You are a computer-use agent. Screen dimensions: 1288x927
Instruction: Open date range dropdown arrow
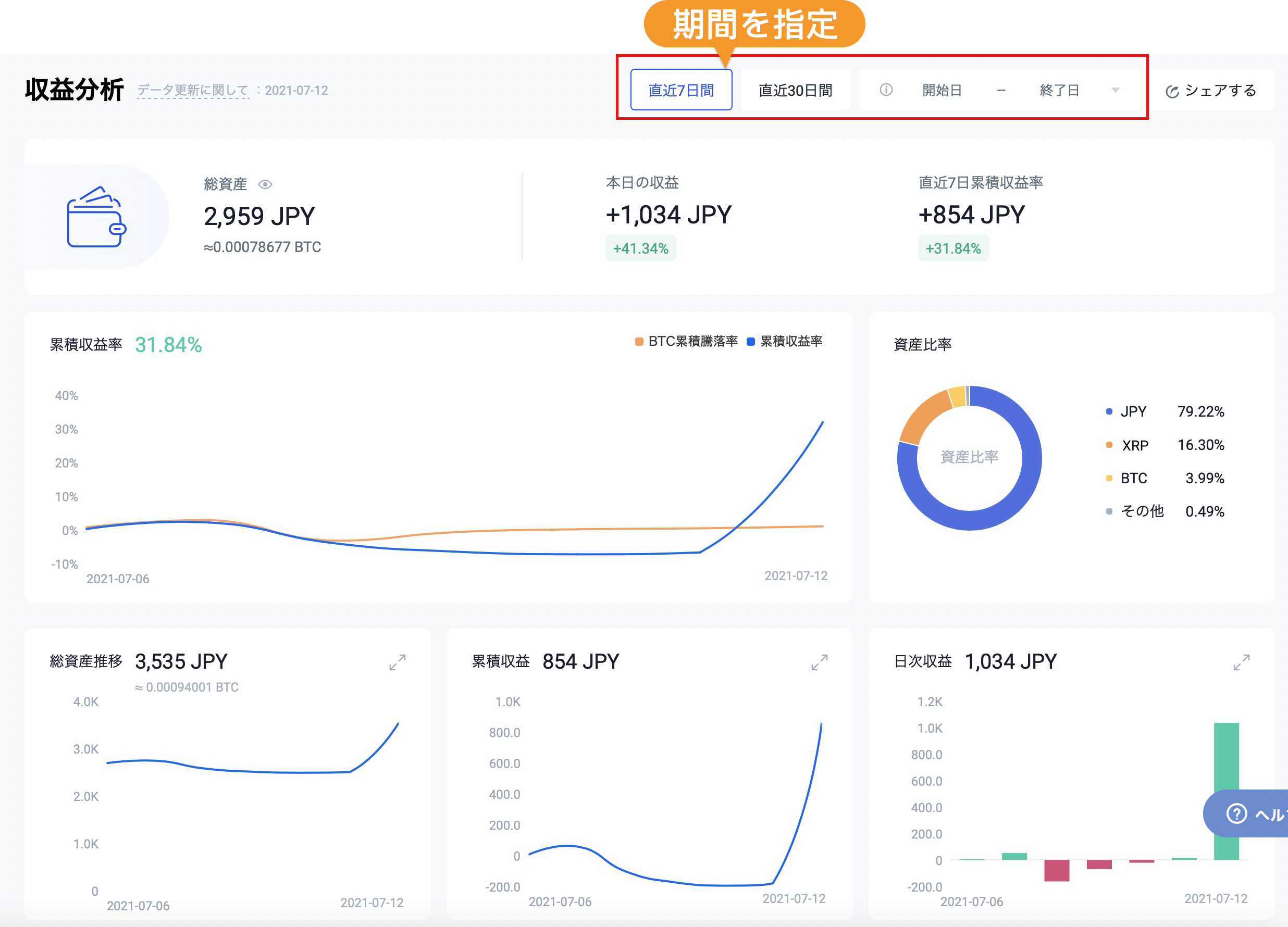1115,90
